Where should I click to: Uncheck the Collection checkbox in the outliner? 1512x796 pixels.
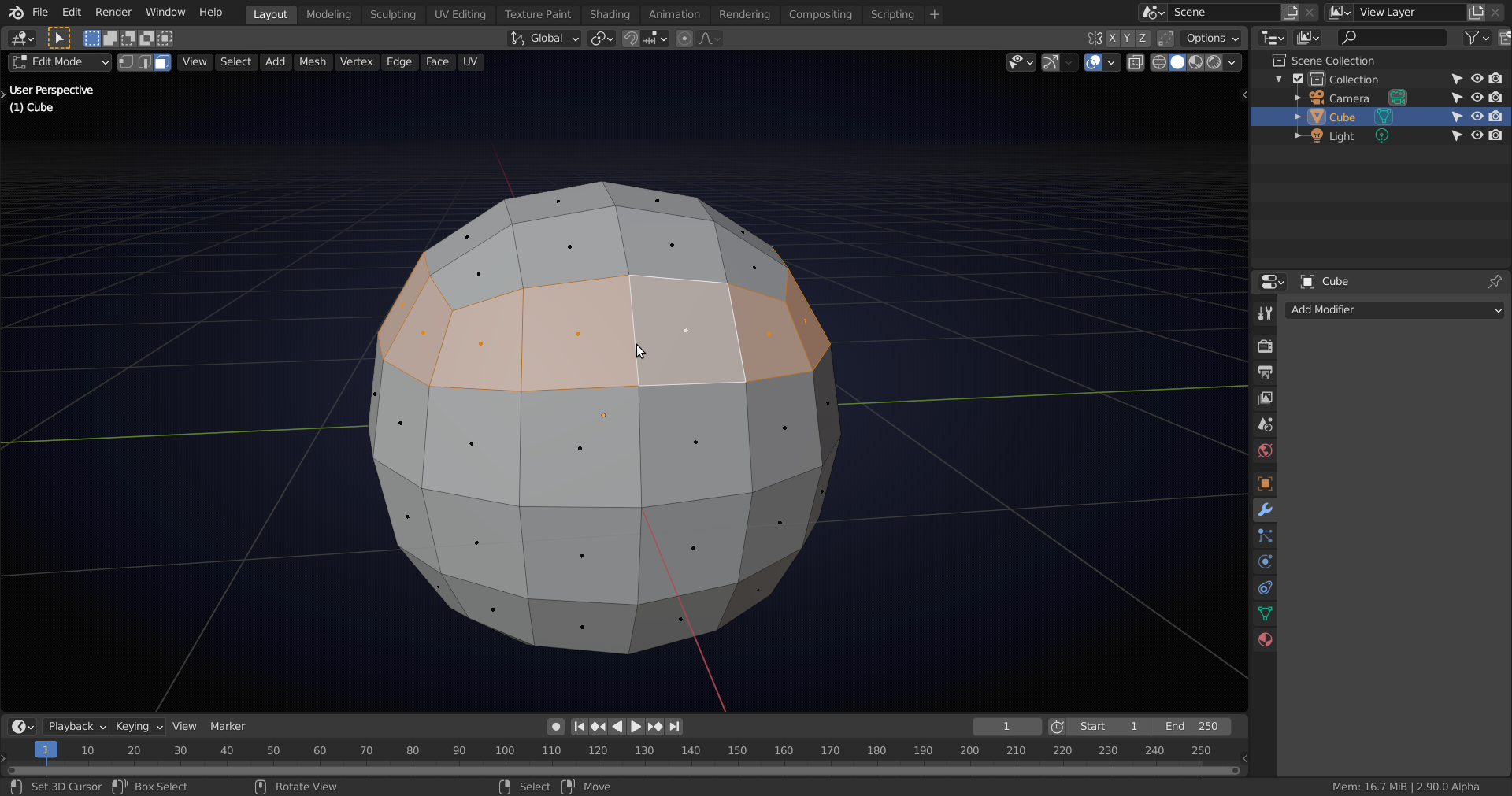[x=1296, y=79]
